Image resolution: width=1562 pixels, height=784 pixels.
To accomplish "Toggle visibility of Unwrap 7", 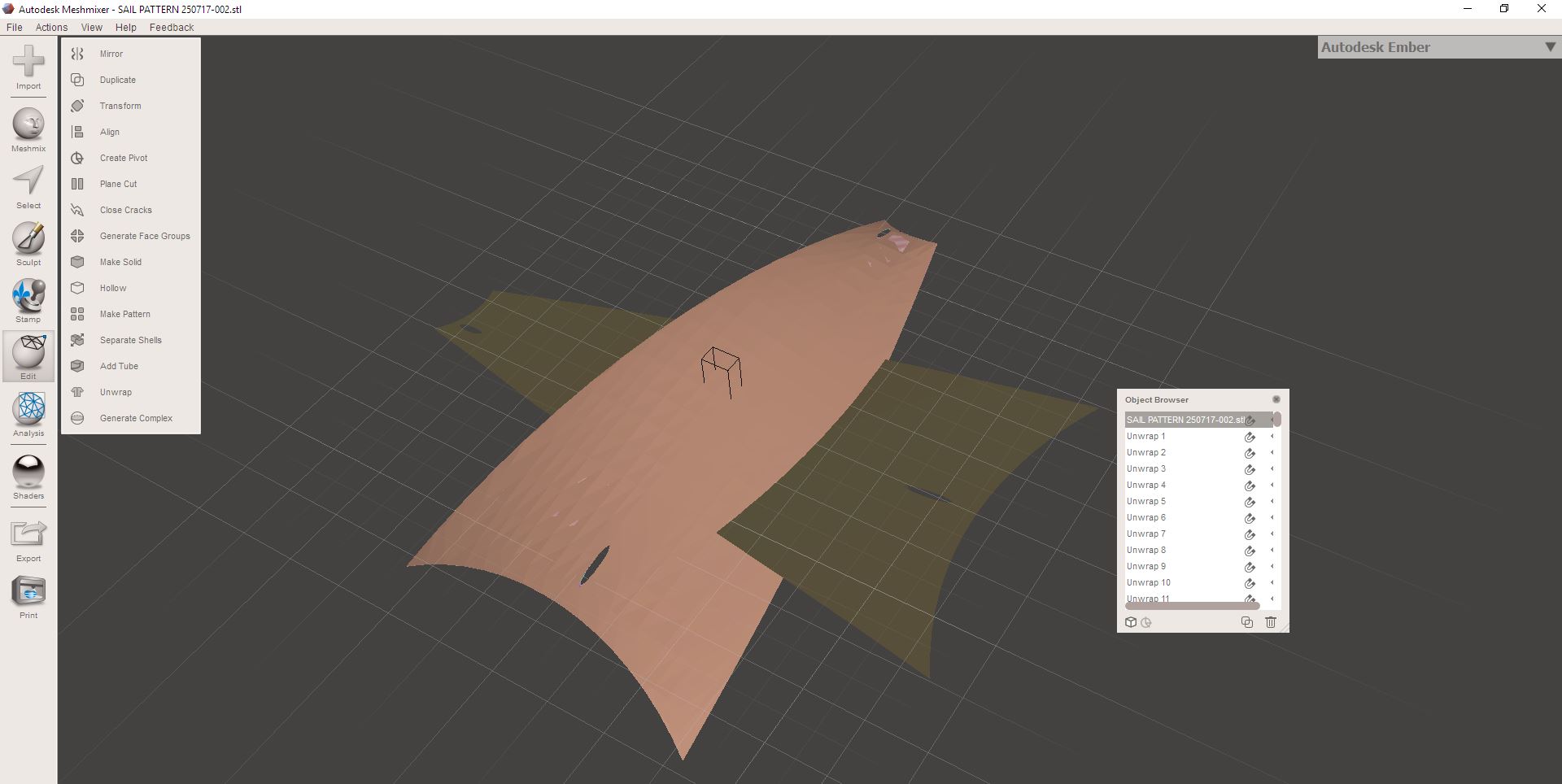I will pyautogui.click(x=1250, y=534).
